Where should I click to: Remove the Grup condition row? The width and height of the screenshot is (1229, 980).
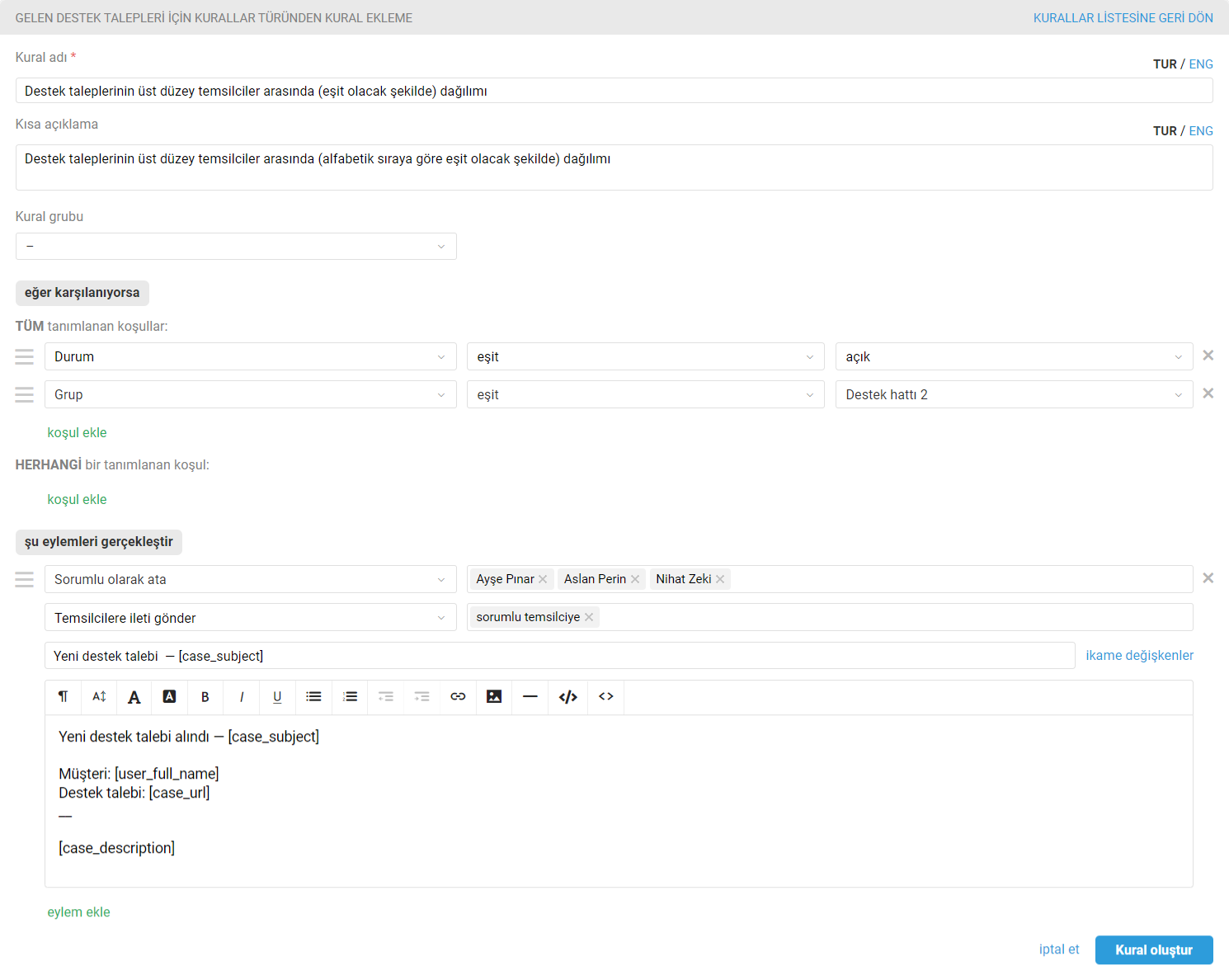1208,393
